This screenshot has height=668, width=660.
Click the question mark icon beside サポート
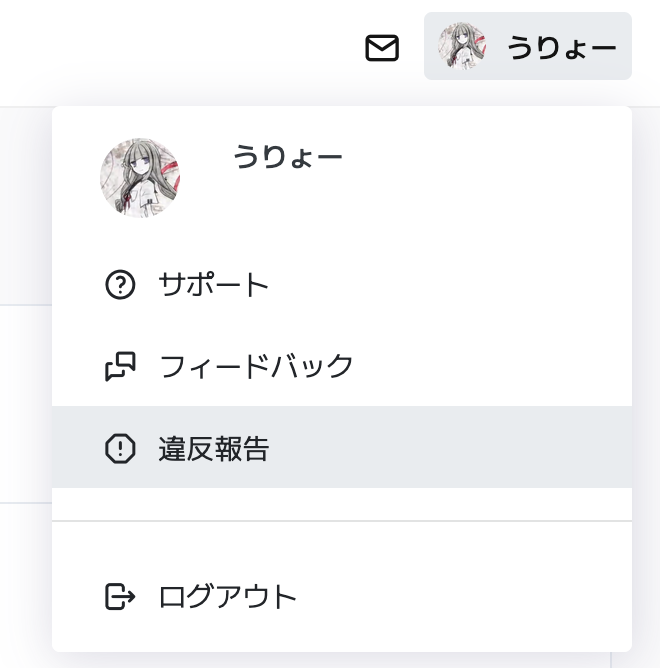120,285
